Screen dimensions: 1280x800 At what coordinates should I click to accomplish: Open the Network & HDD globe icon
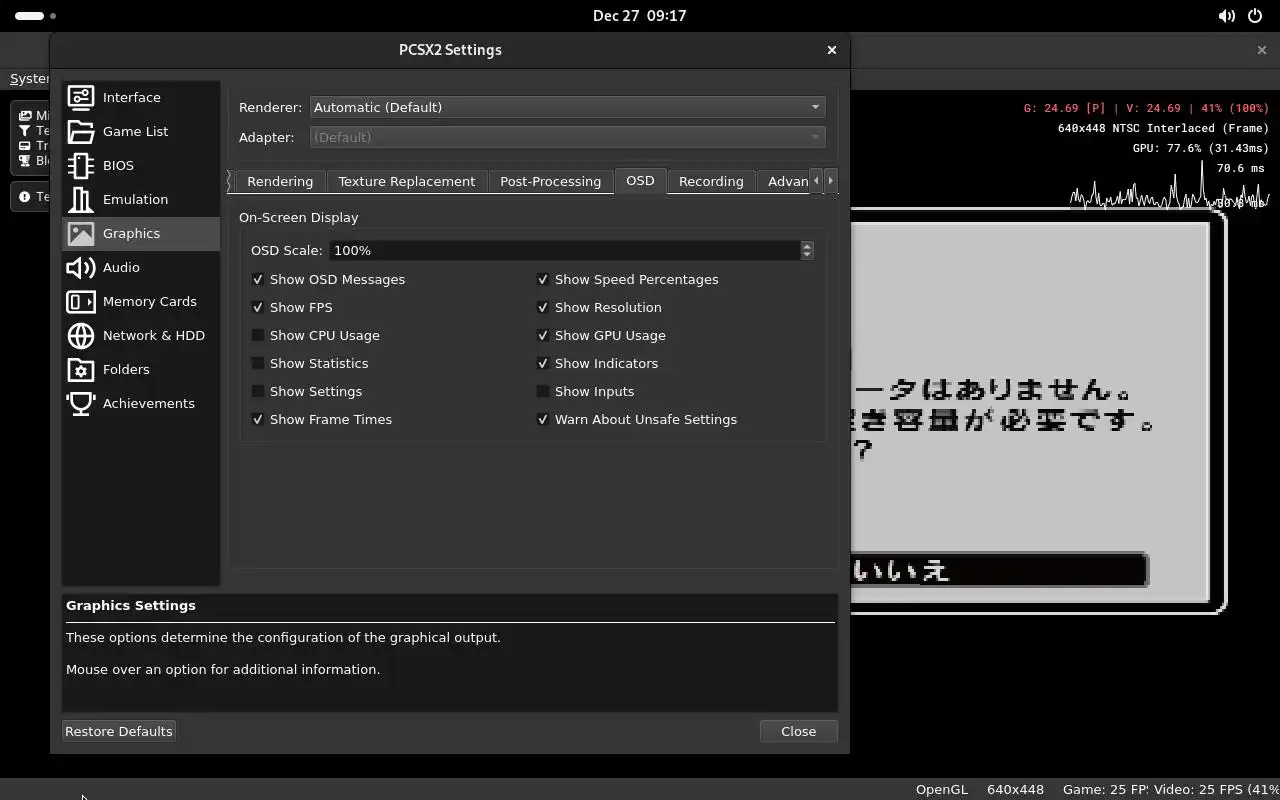coord(81,335)
